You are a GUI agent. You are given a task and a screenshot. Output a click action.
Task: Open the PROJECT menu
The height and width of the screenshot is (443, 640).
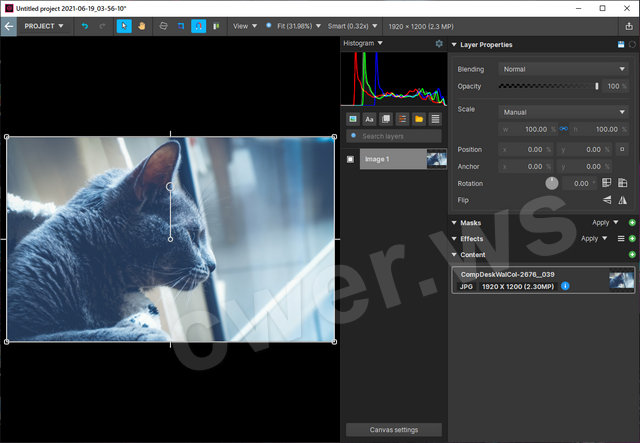coord(43,25)
